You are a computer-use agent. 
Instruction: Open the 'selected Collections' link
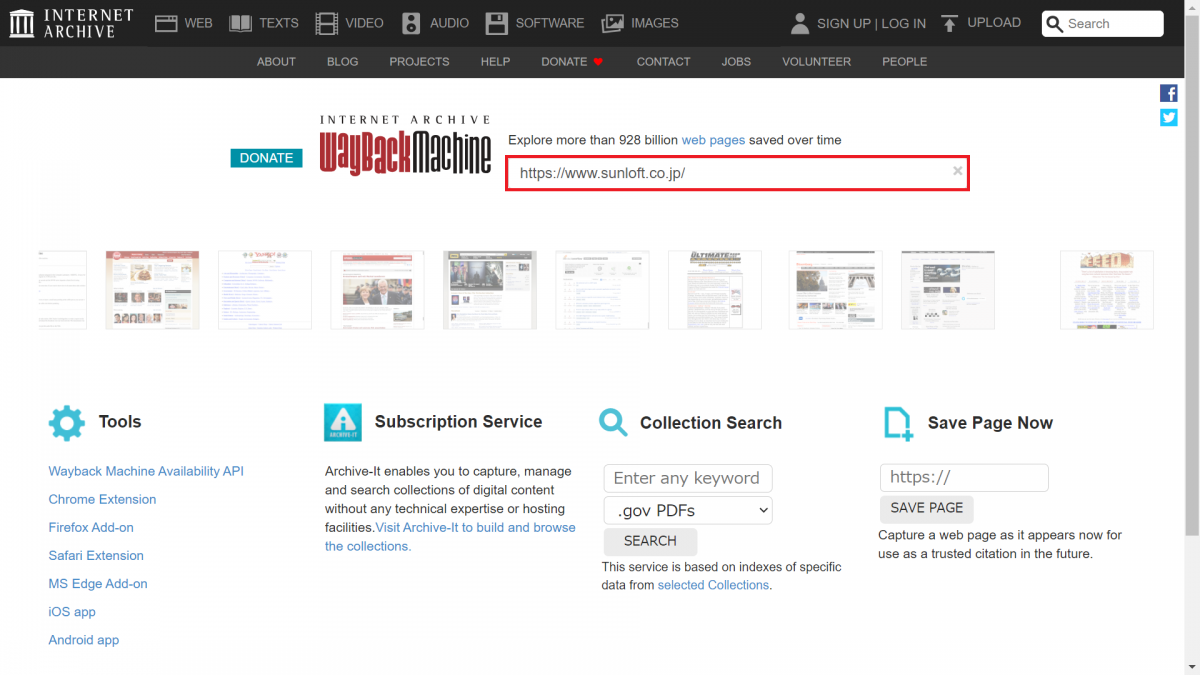[713, 585]
